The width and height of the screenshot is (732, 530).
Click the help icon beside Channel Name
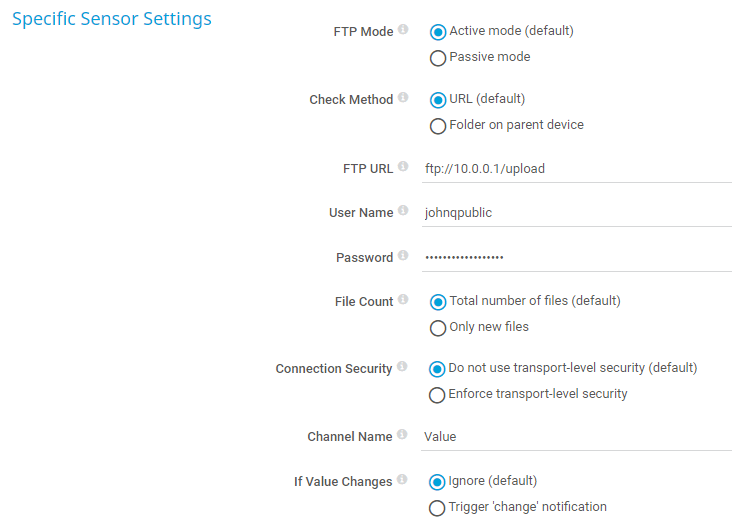[x=402, y=435]
